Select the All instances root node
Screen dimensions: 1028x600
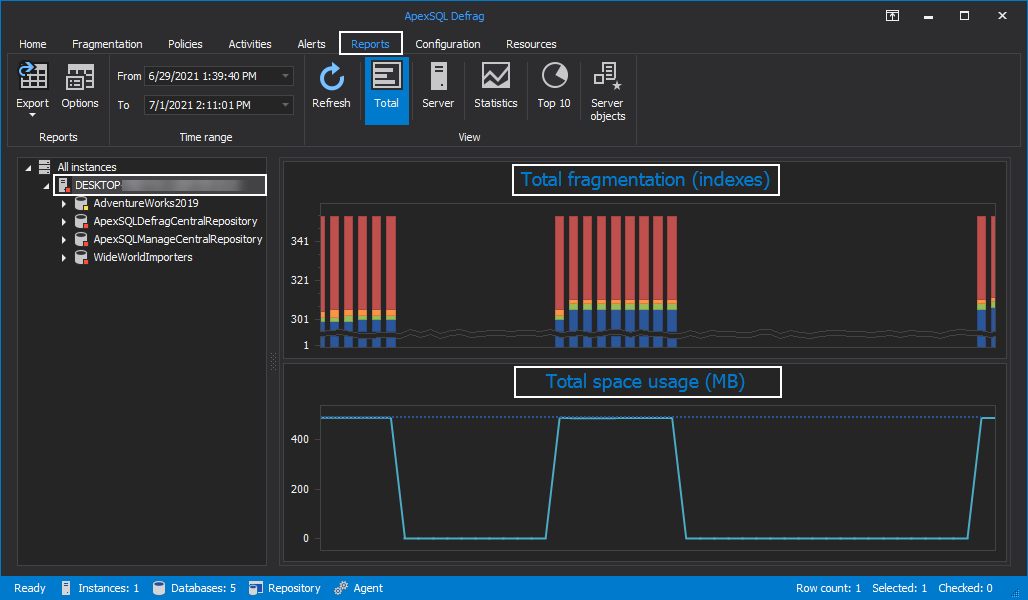point(87,167)
